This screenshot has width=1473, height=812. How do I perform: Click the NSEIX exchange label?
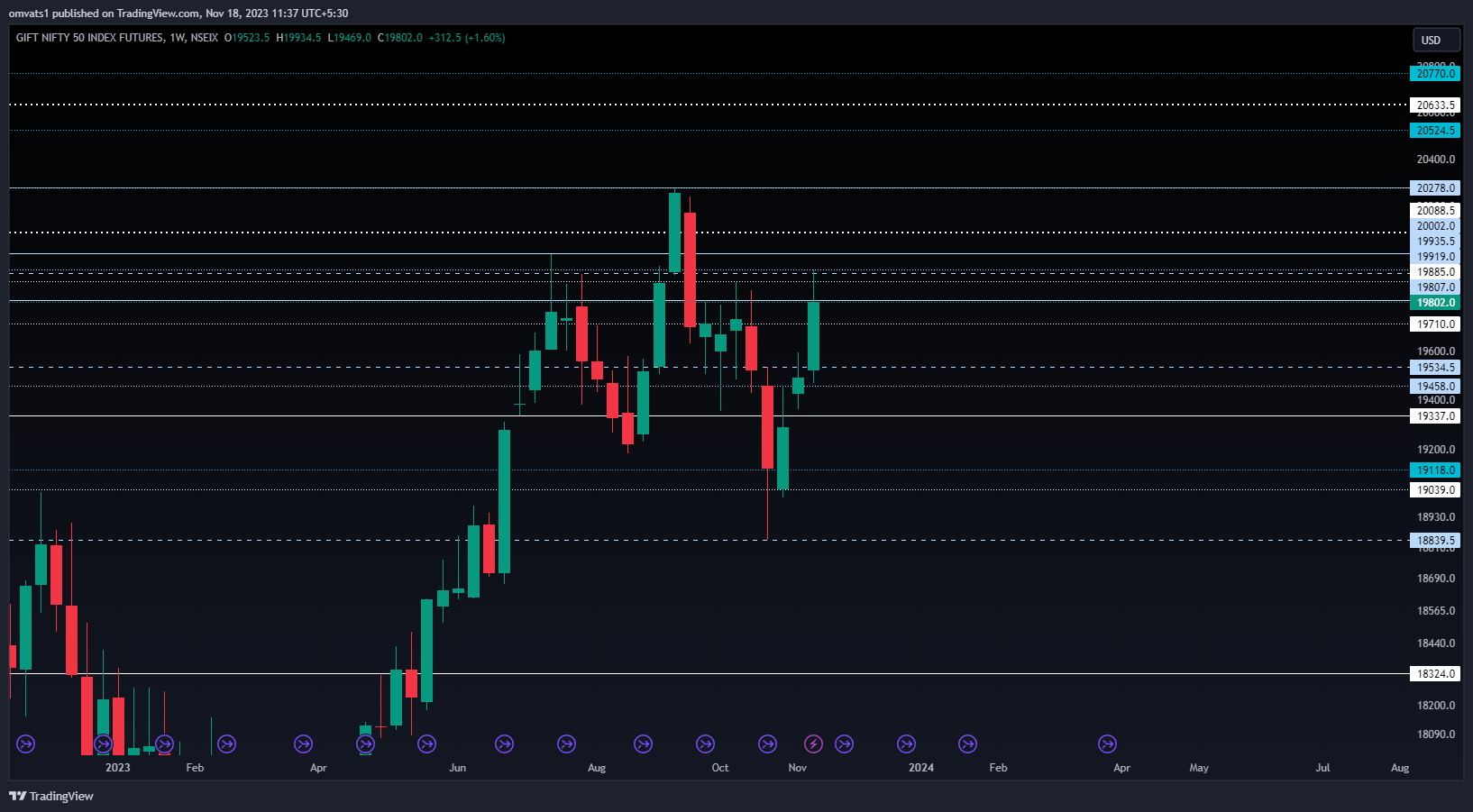point(204,38)
